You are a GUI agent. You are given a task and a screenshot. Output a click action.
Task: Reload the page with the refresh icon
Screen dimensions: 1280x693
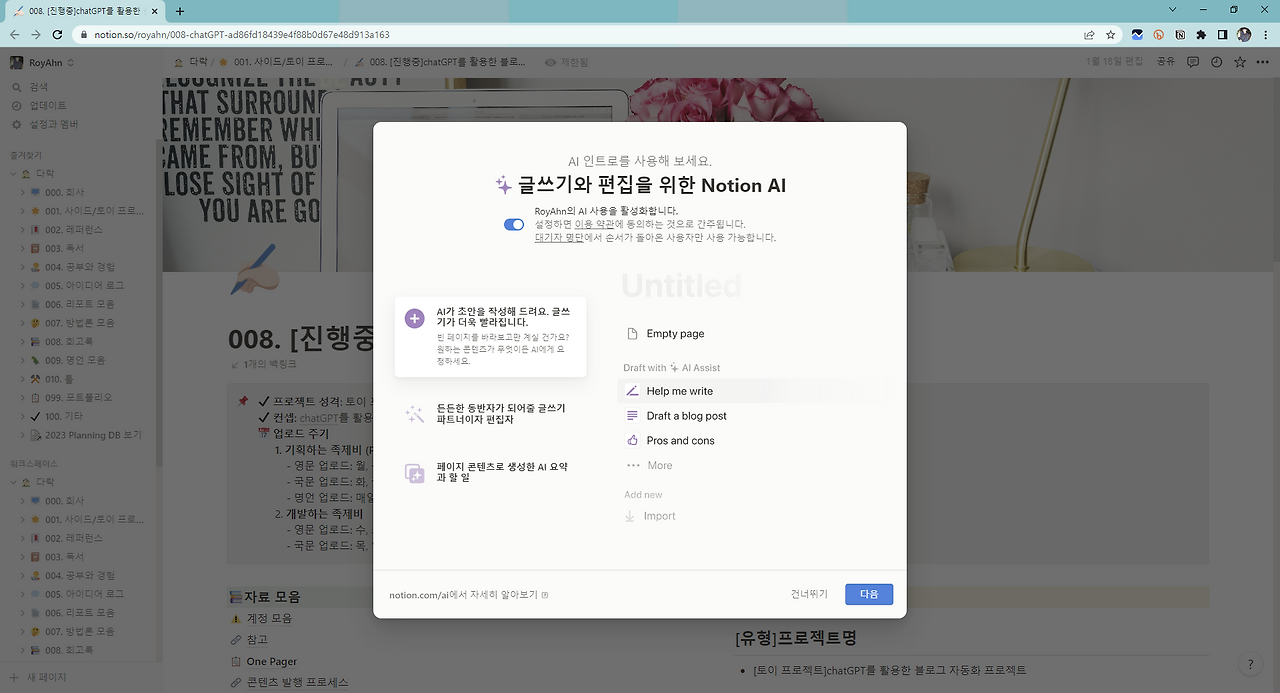(59, 34)
